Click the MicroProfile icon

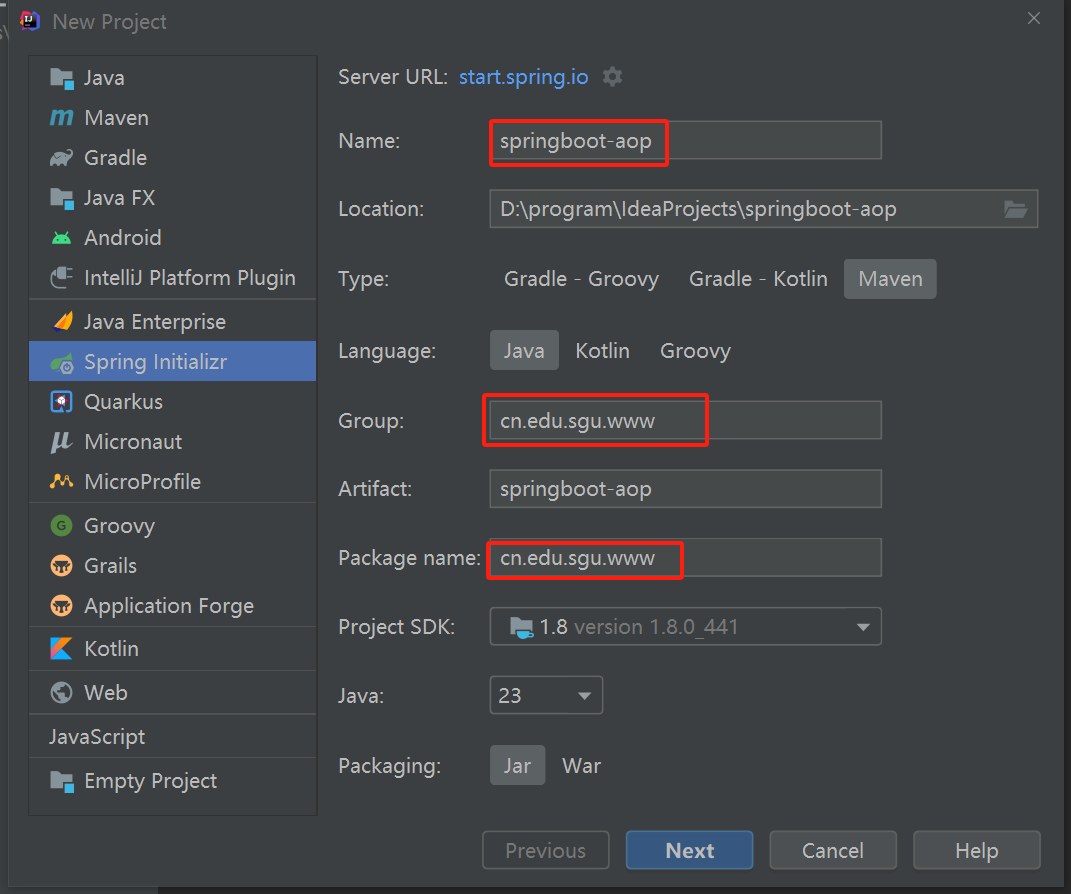click(61, 481)
